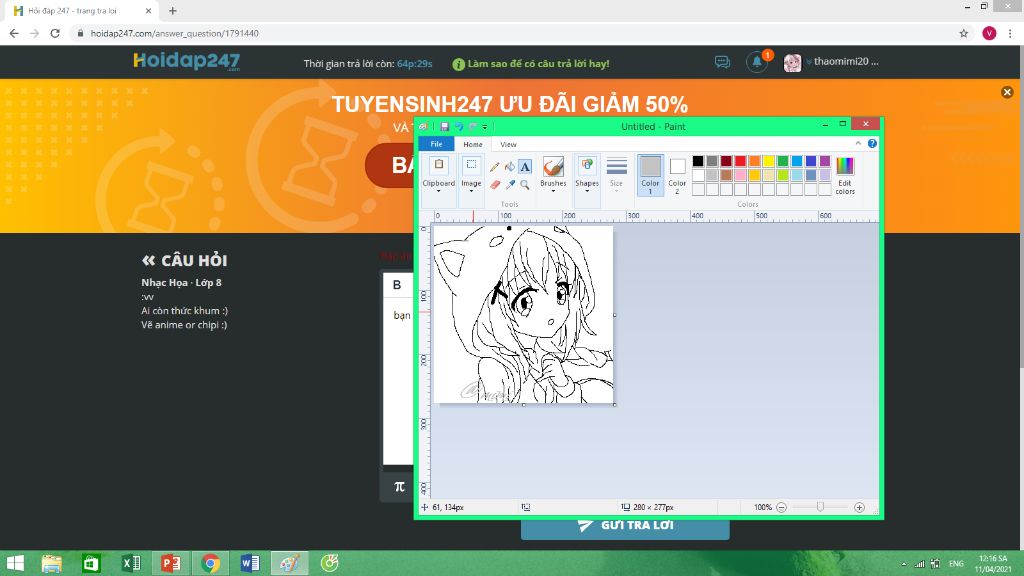Click the anime drawing on Paint canvas
The height and width of the screenshot is (576, 1024).
523,314
